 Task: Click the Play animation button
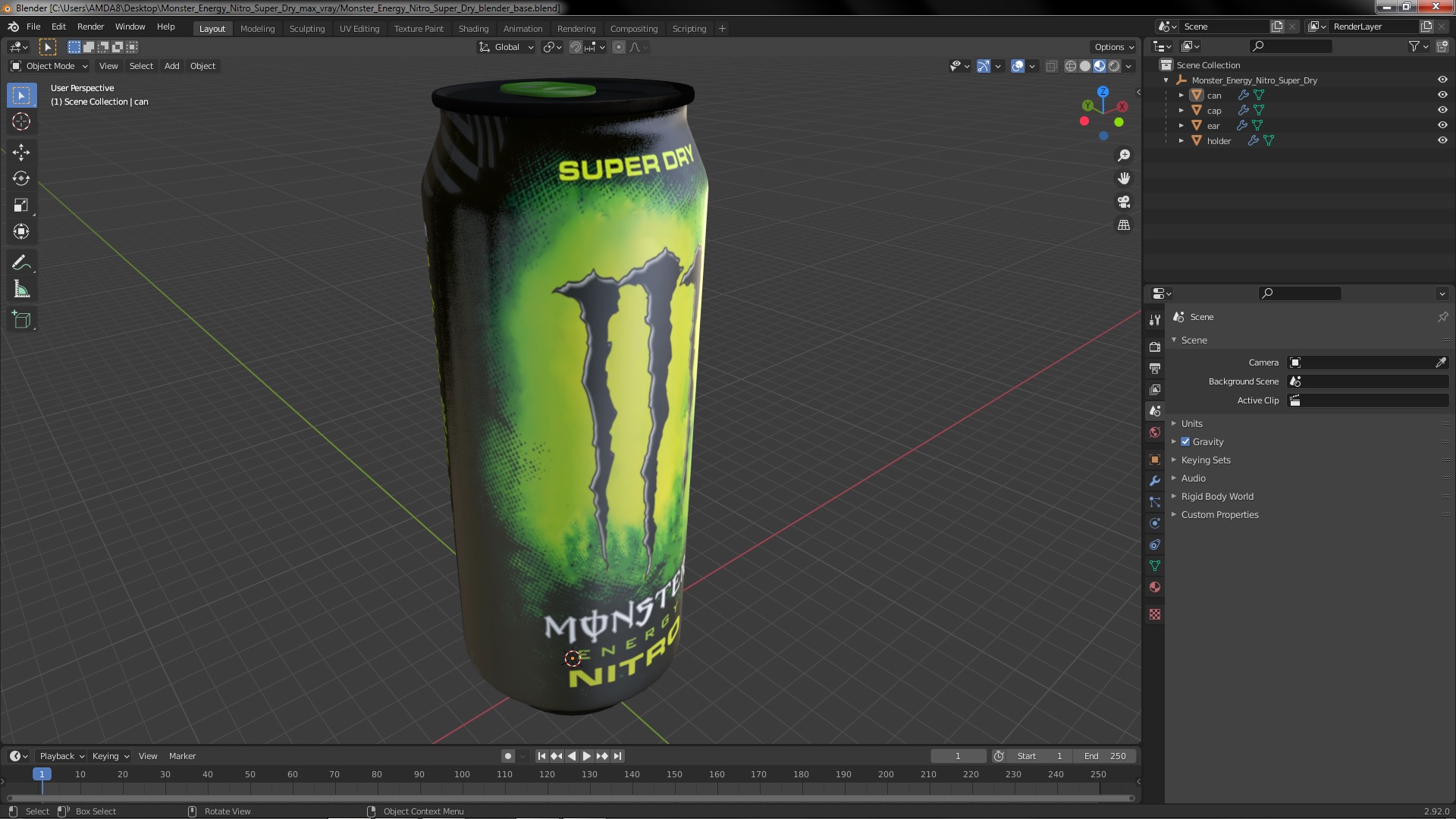(587, 756)
